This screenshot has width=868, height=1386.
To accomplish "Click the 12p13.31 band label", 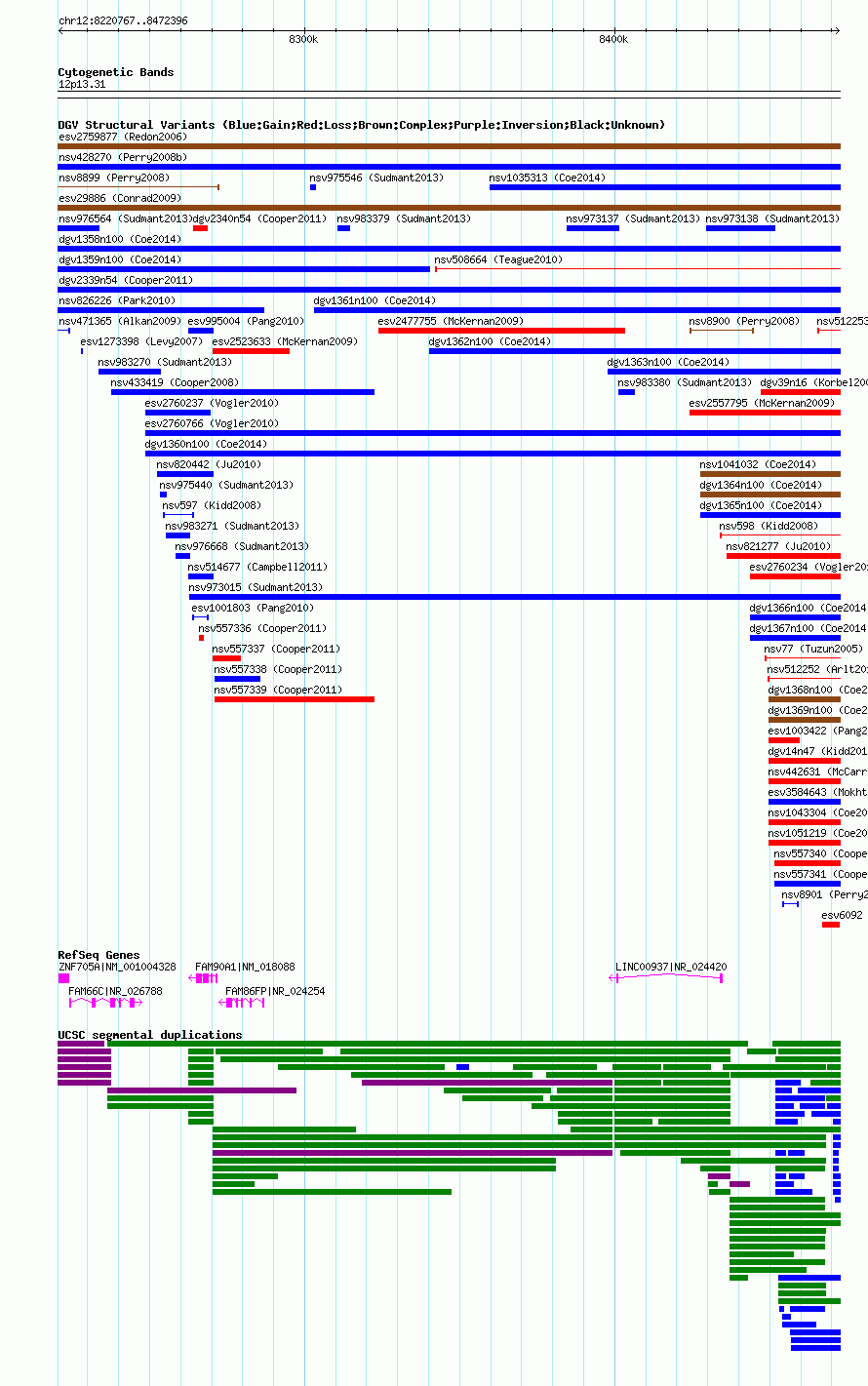I will [x=82, y=85].
